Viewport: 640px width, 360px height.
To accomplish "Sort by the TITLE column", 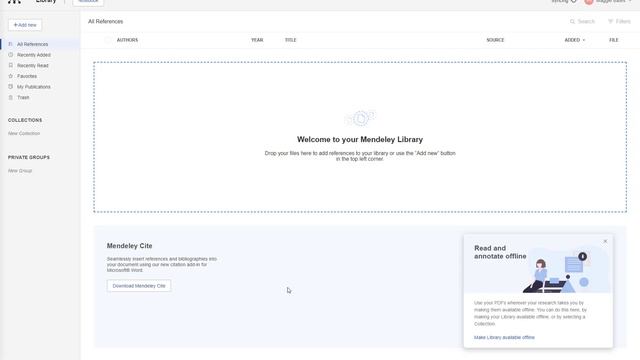I will (x=291, y=40).
